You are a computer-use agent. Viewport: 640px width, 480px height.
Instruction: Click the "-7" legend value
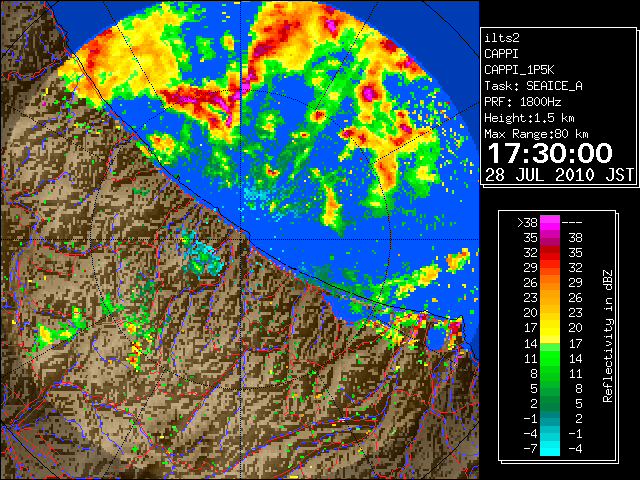pos(530,449)
